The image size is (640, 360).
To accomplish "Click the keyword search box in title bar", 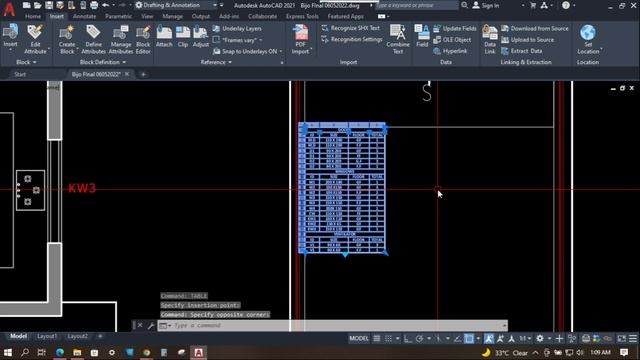I will [x=416, y=5].
